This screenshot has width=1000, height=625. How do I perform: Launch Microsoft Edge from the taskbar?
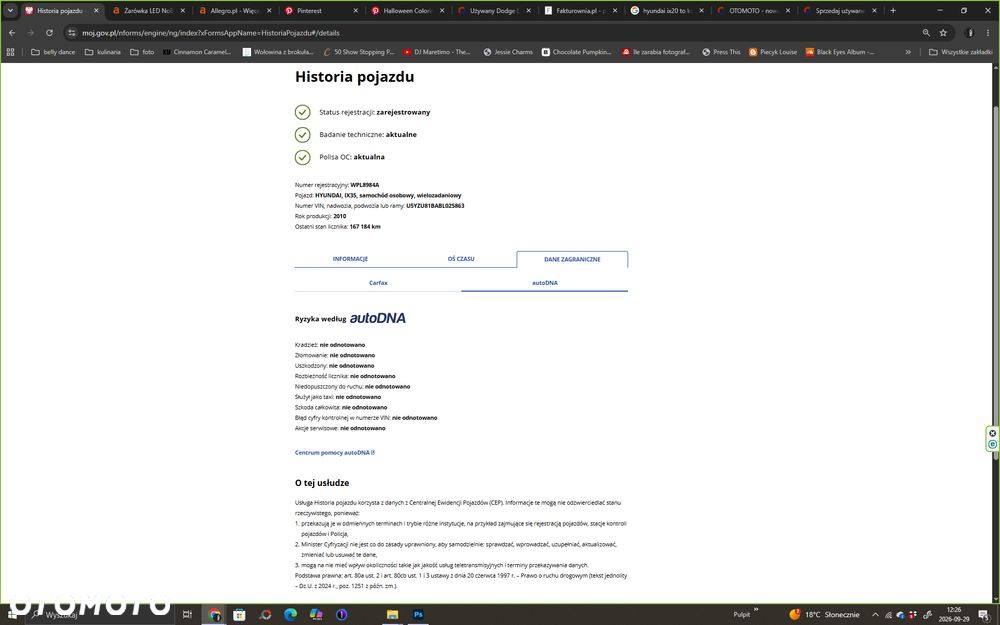click(290, 614)
